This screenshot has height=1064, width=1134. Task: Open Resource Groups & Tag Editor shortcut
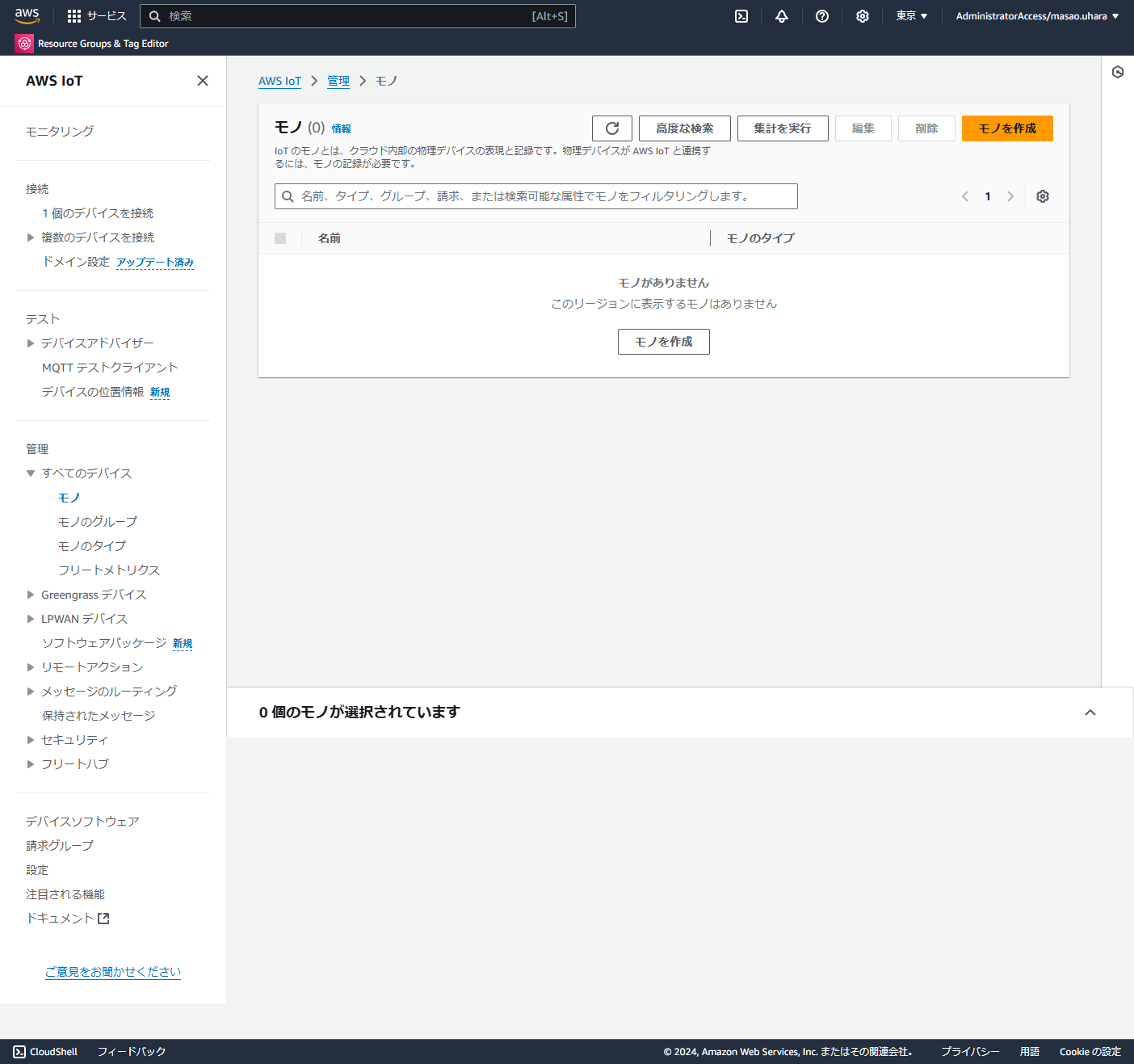pyautogui.click(x=92, y=44)
